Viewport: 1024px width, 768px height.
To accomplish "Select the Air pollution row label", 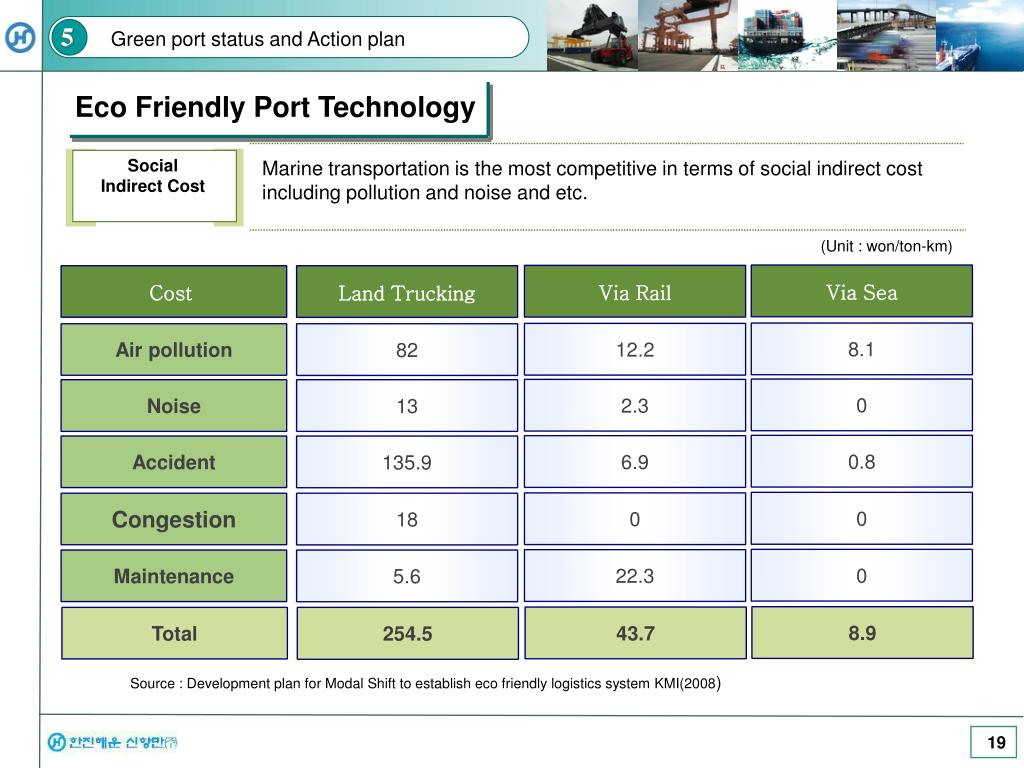I will click(174, 349).
